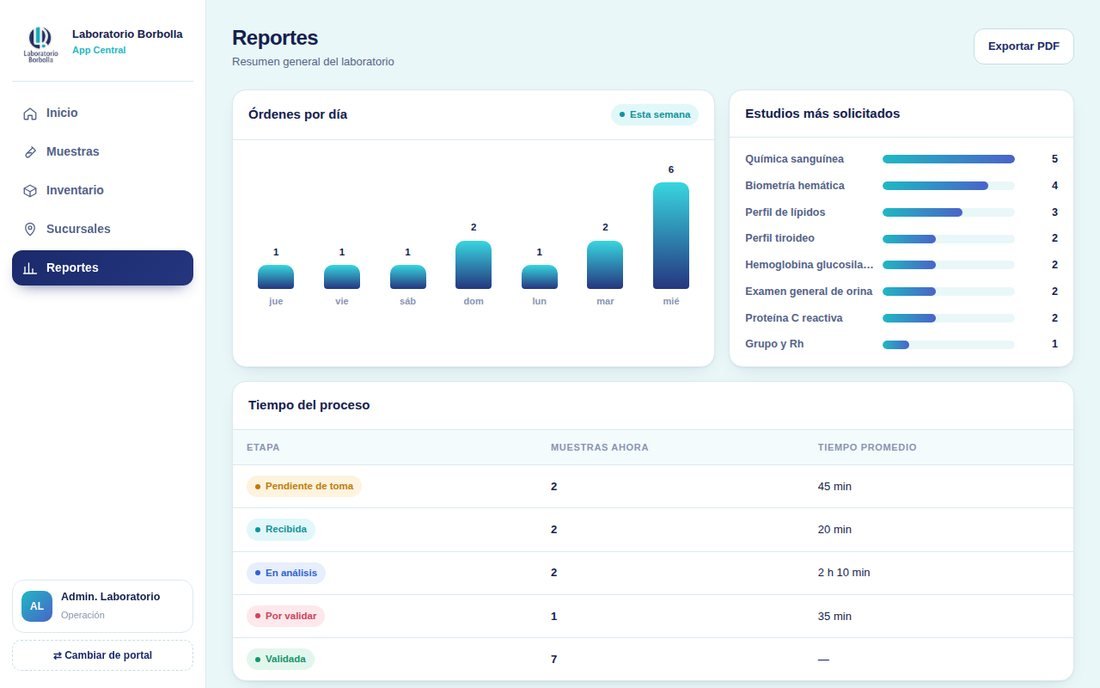
Task: Click the Perfil de lípidos progress bar
Action: tap(948, 213)
